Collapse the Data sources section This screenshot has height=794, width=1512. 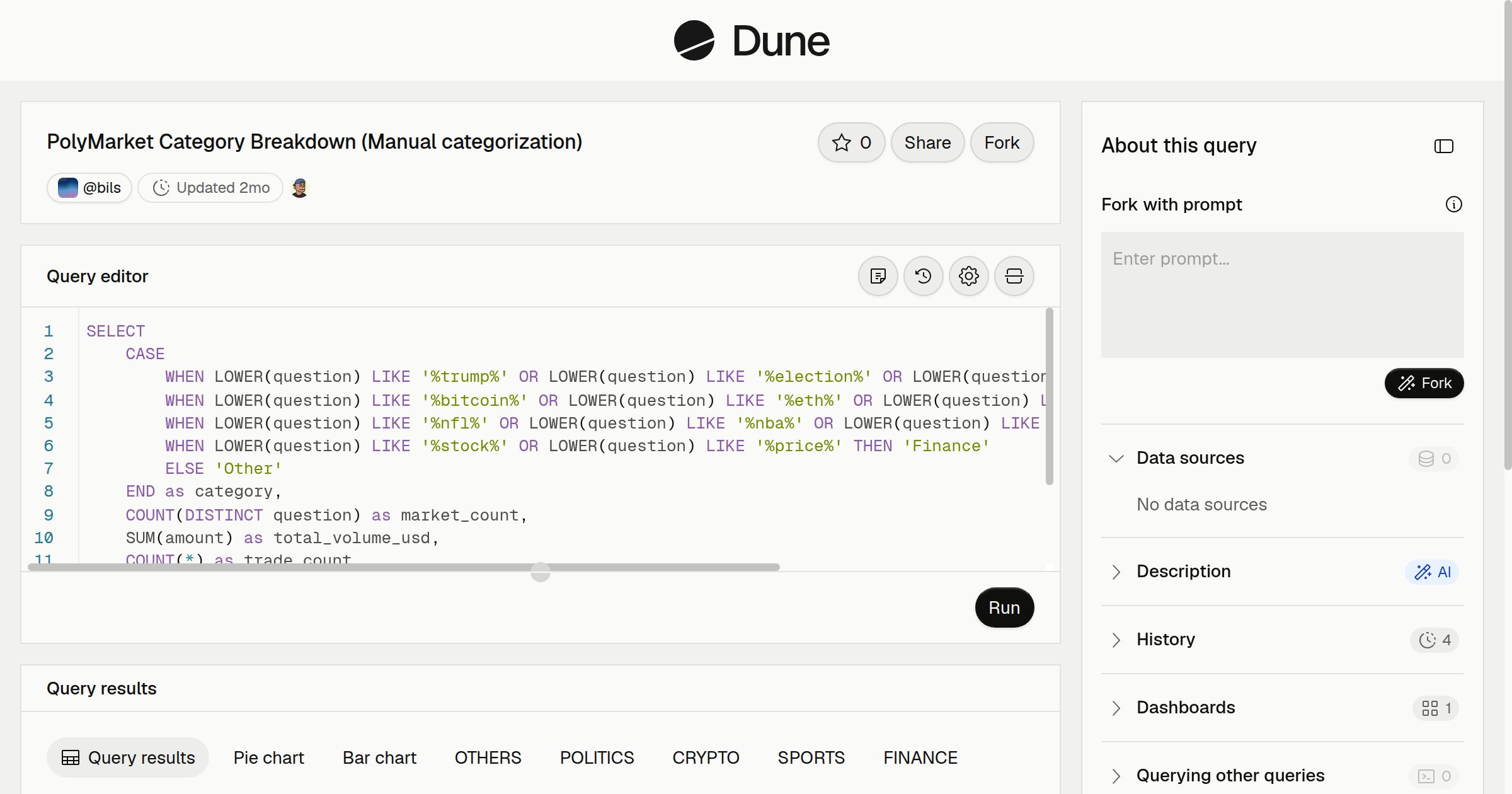[1116, 458]
